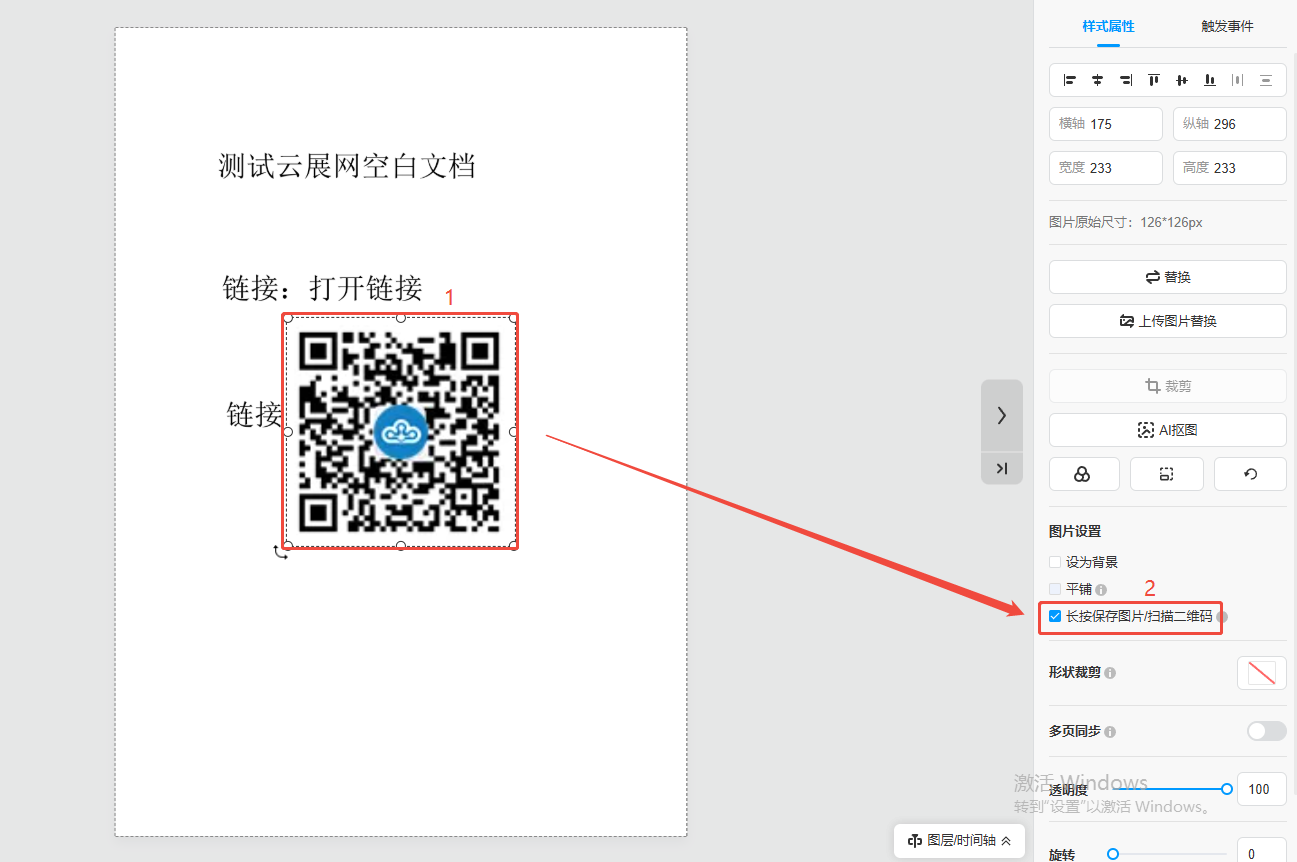Screen dimensions: 1297x862
Task: Click the 形状裁剪 shape swatch
Action: click(1261, 673)
